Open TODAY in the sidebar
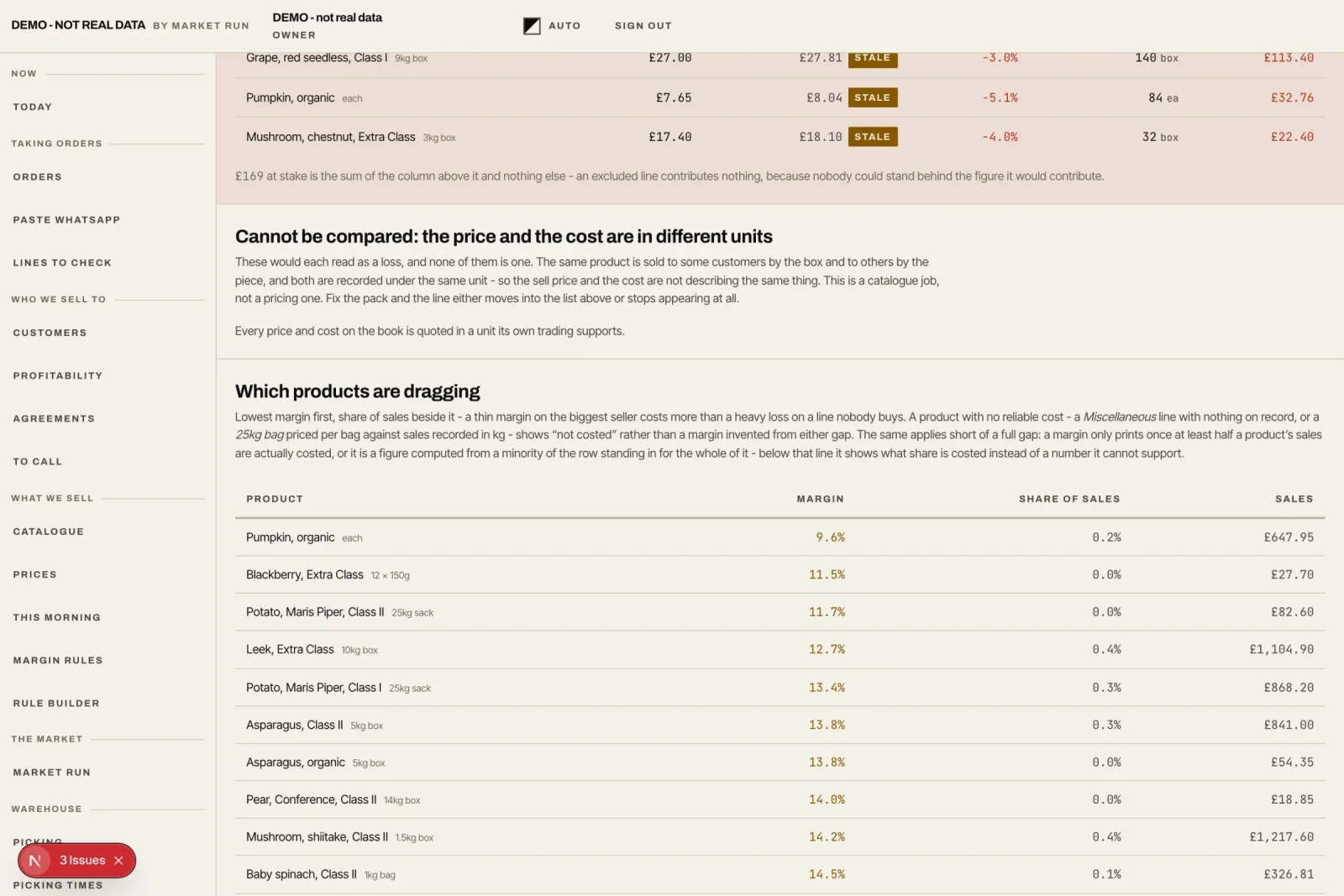 (33, 107)
